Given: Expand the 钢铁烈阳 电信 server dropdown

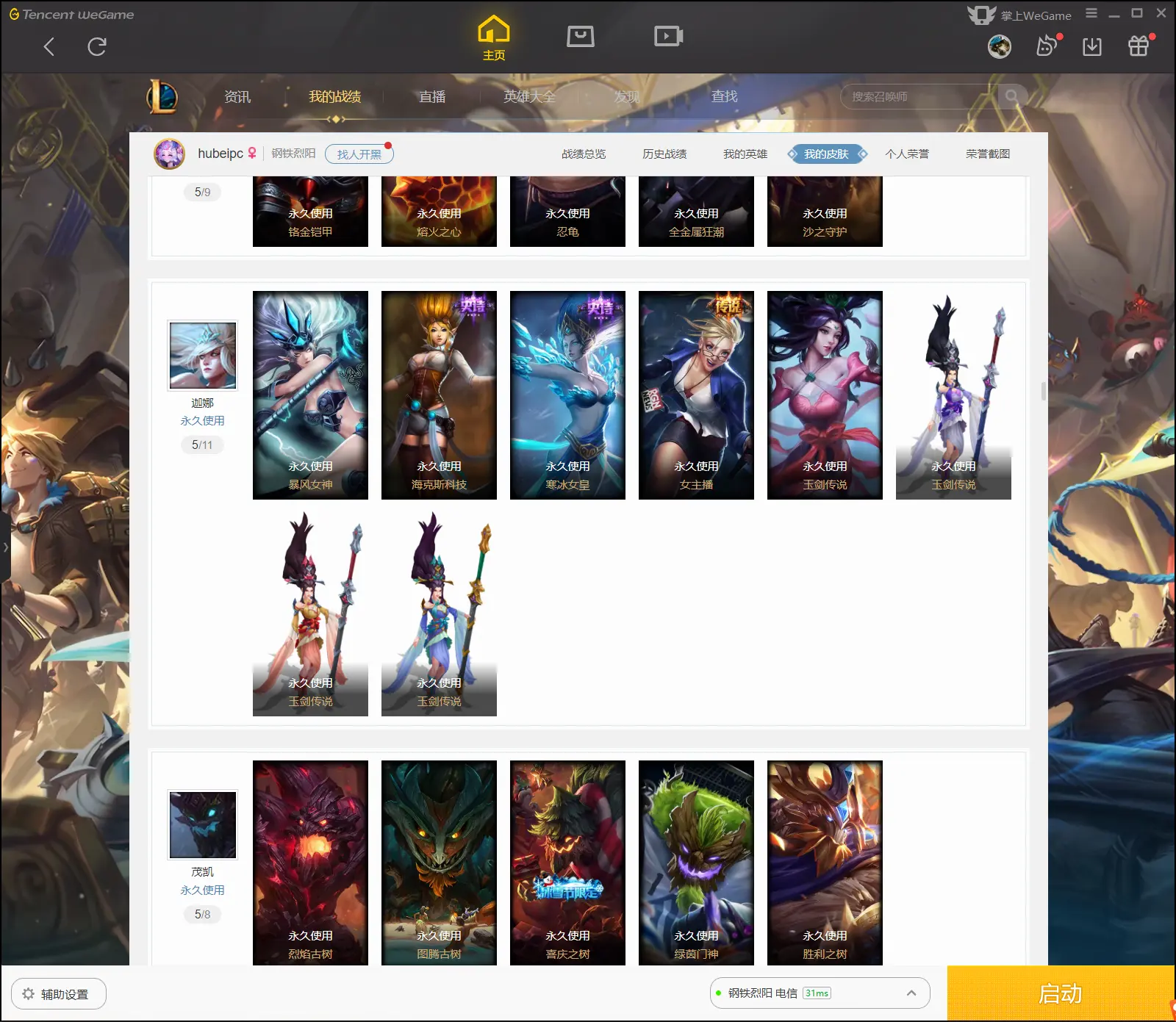Looking at the screenshot, I should tap(820, 993).
